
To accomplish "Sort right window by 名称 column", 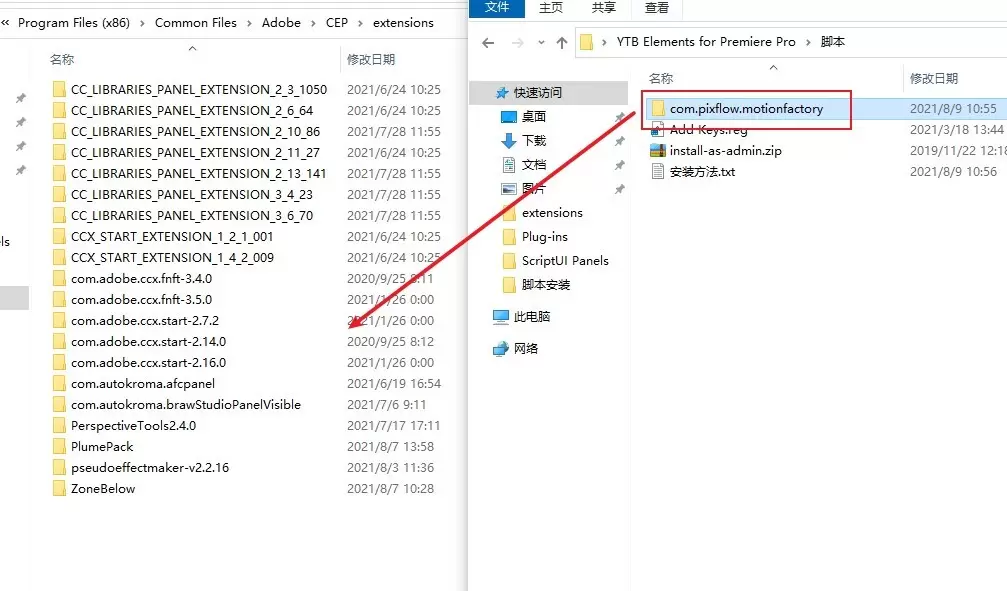I will point(661,79).
